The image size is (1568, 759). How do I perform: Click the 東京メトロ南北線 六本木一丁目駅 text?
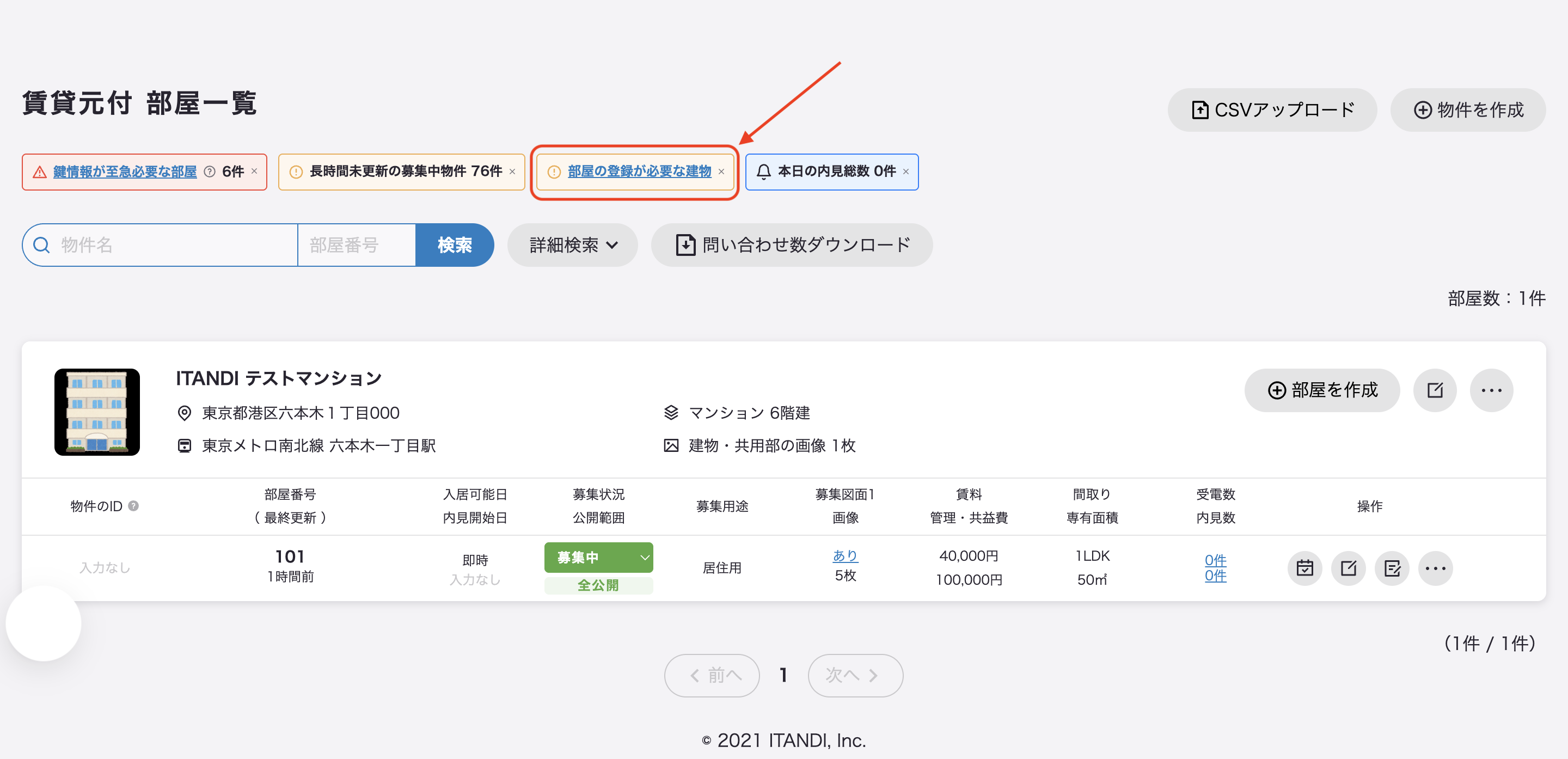tap(319, 445)
